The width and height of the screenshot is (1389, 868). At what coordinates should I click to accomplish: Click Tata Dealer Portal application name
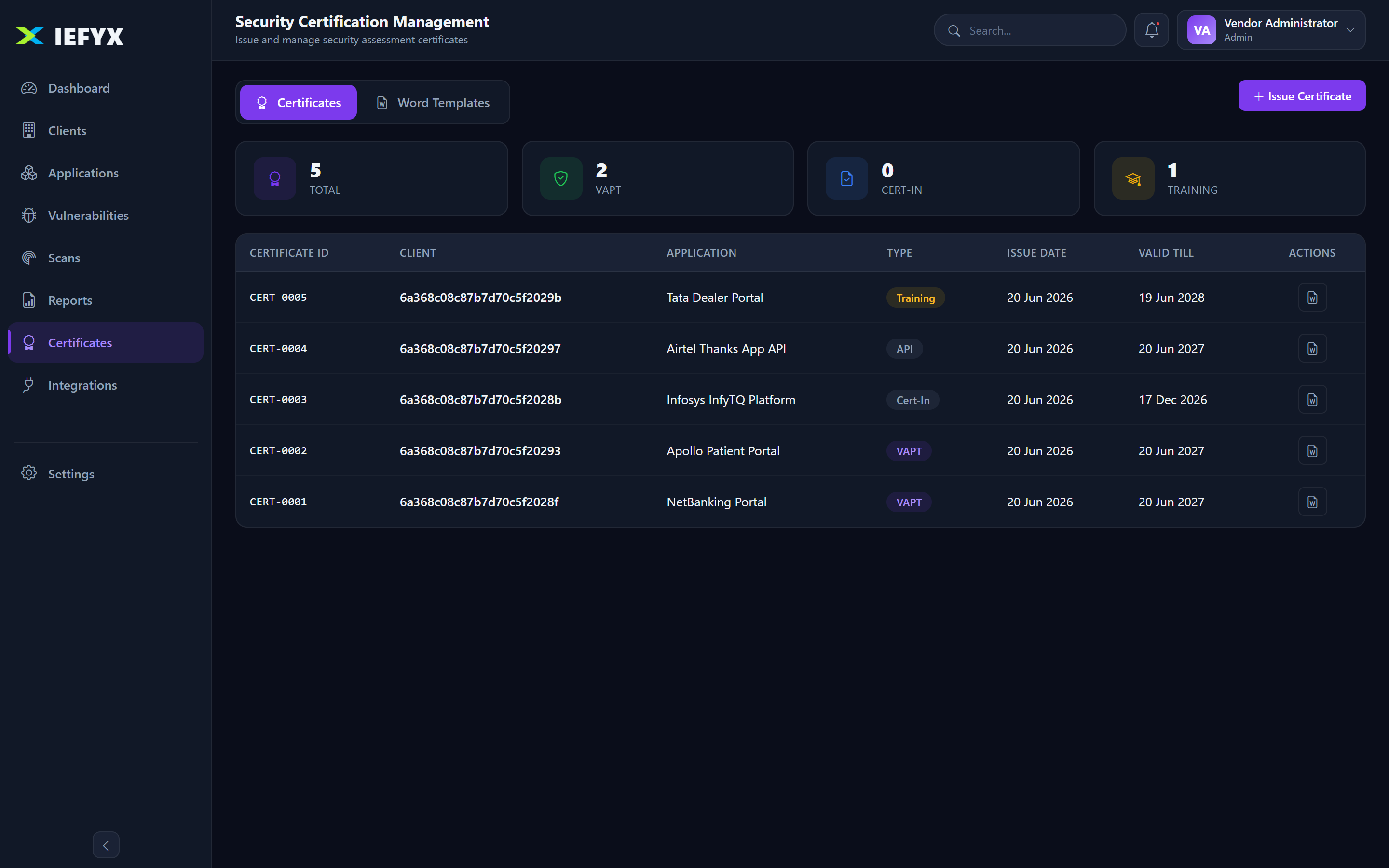tap(715, 298)
